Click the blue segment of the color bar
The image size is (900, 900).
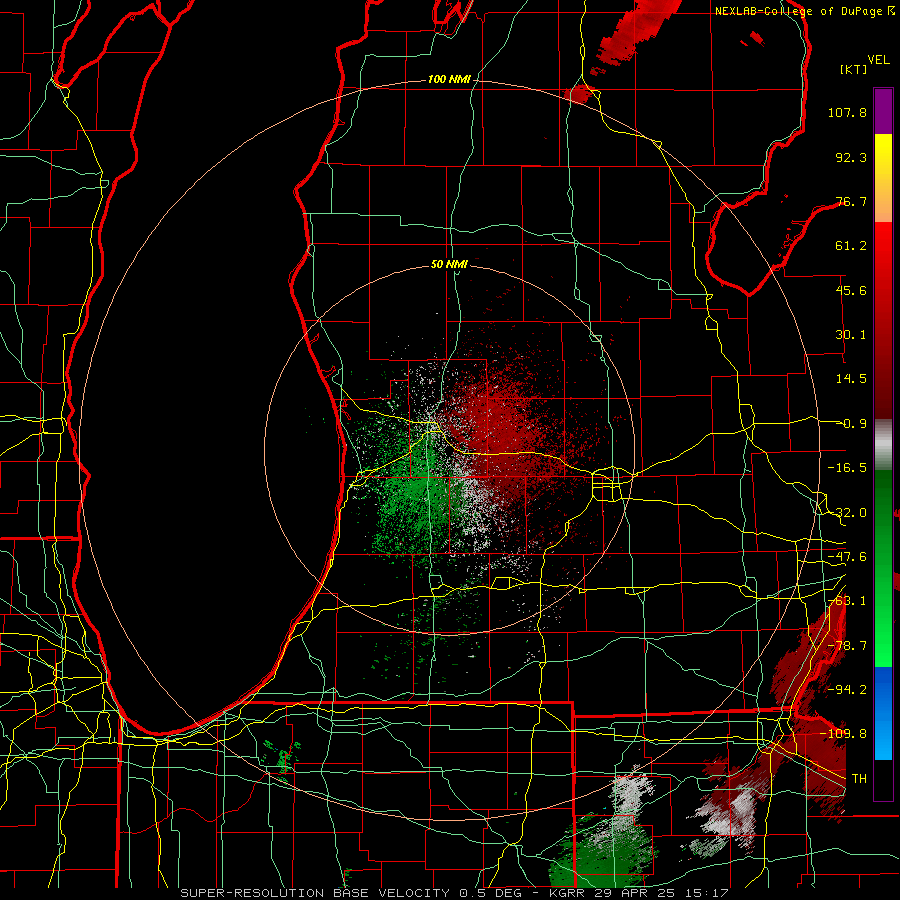[x=883, y=713]
